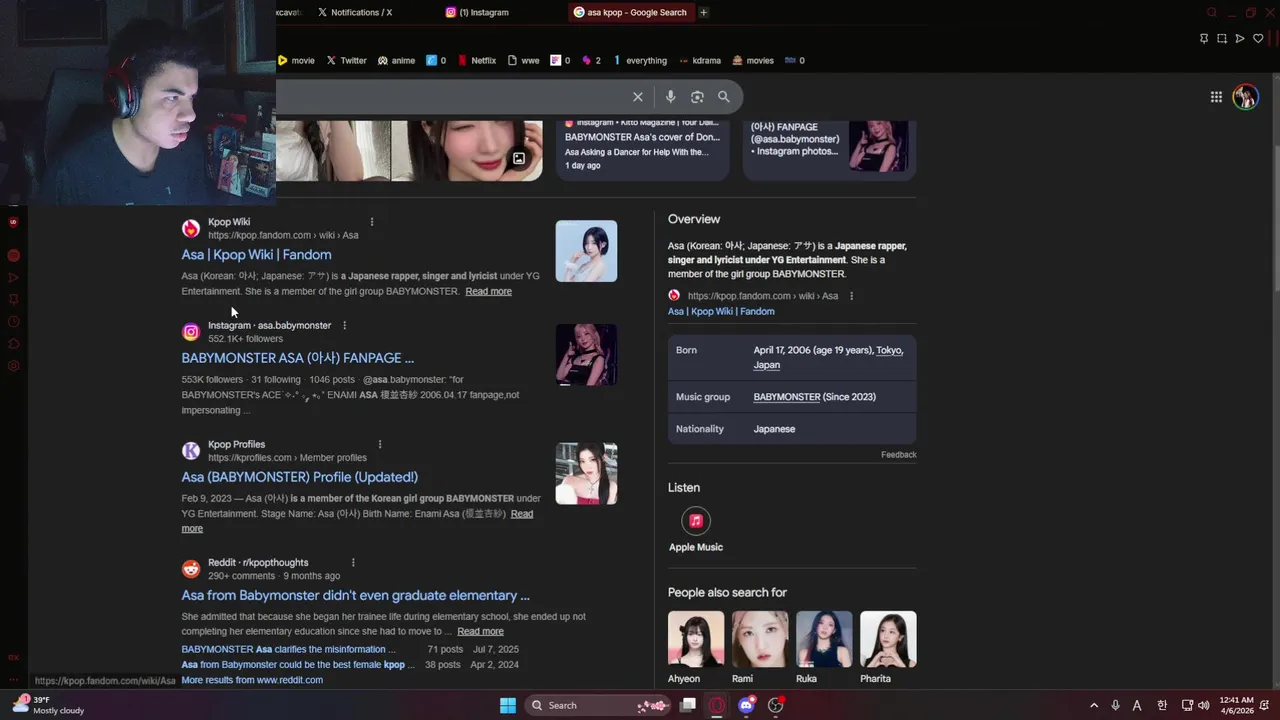Click the browser snapshot icon
Screen dimensions: 1280x720
point(1222,38)
